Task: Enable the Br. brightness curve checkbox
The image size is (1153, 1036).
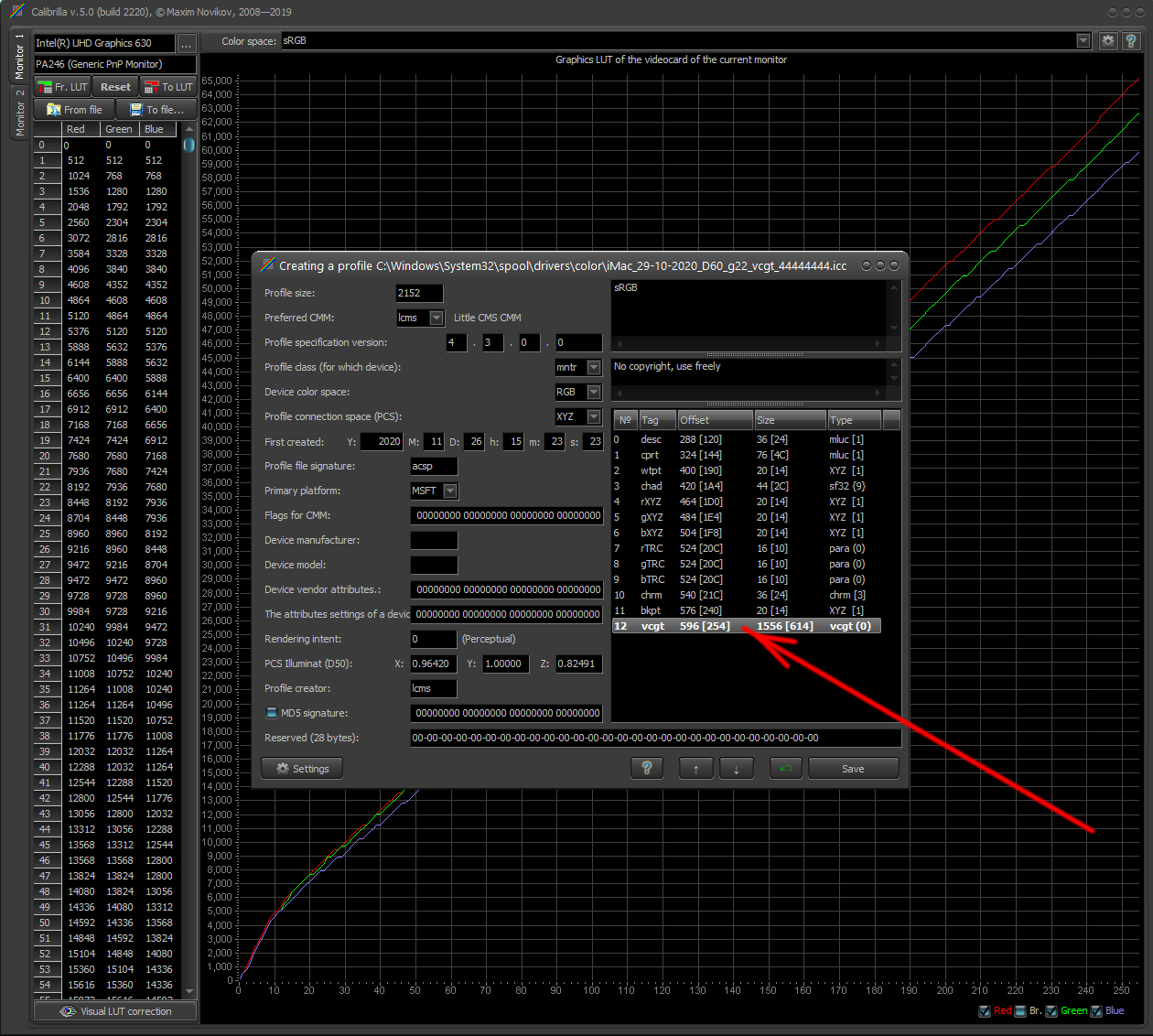Action: click(x=1020, y=1011)
